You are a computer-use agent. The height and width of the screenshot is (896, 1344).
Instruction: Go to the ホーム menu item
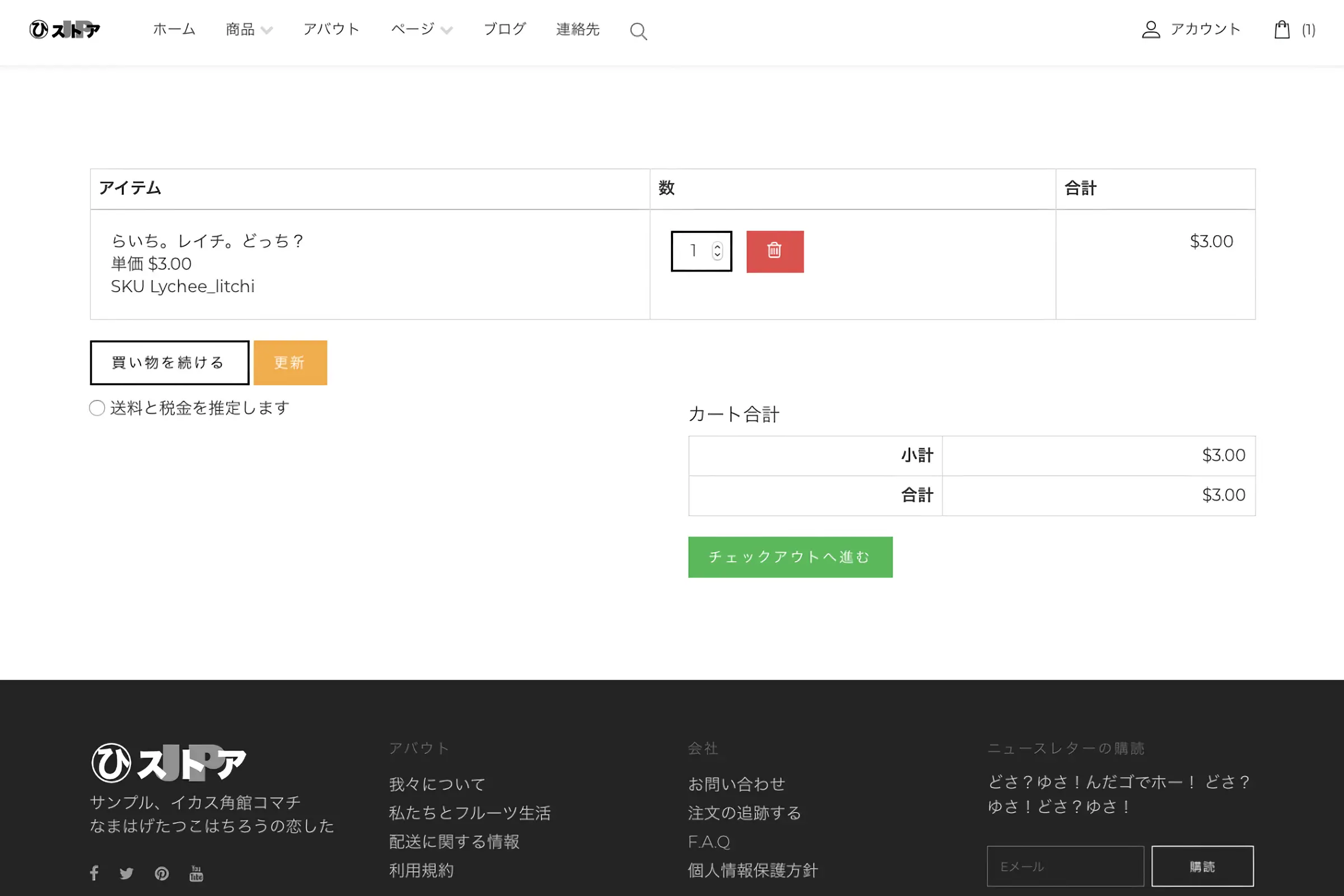pyautogui.click(x=174, y=29)
